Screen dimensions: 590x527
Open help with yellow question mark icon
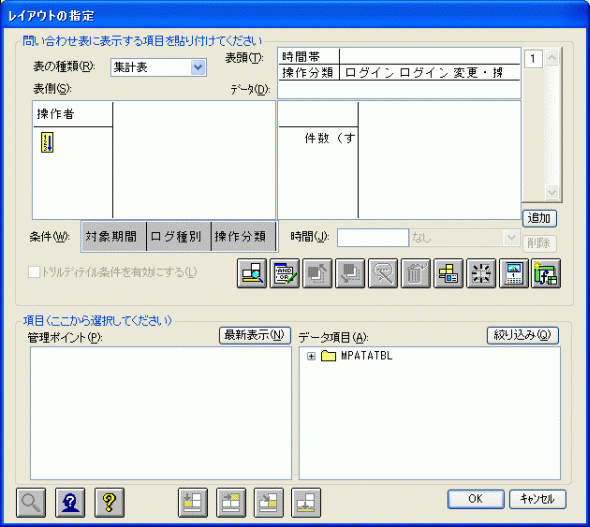pos(109,503)
